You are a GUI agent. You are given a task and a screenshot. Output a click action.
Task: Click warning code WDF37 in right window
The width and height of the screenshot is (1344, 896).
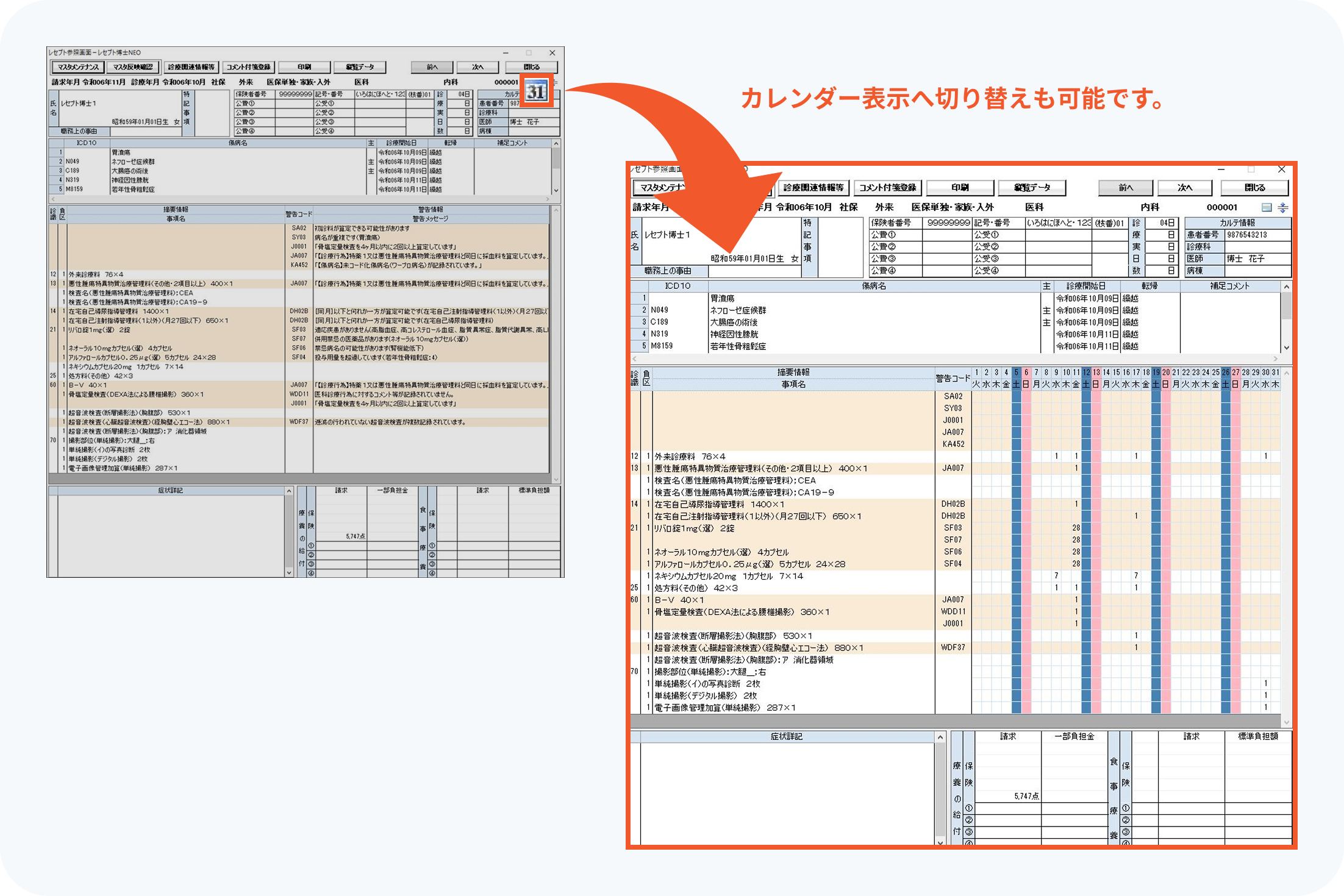pyautogui.click(x=953, y=647)
